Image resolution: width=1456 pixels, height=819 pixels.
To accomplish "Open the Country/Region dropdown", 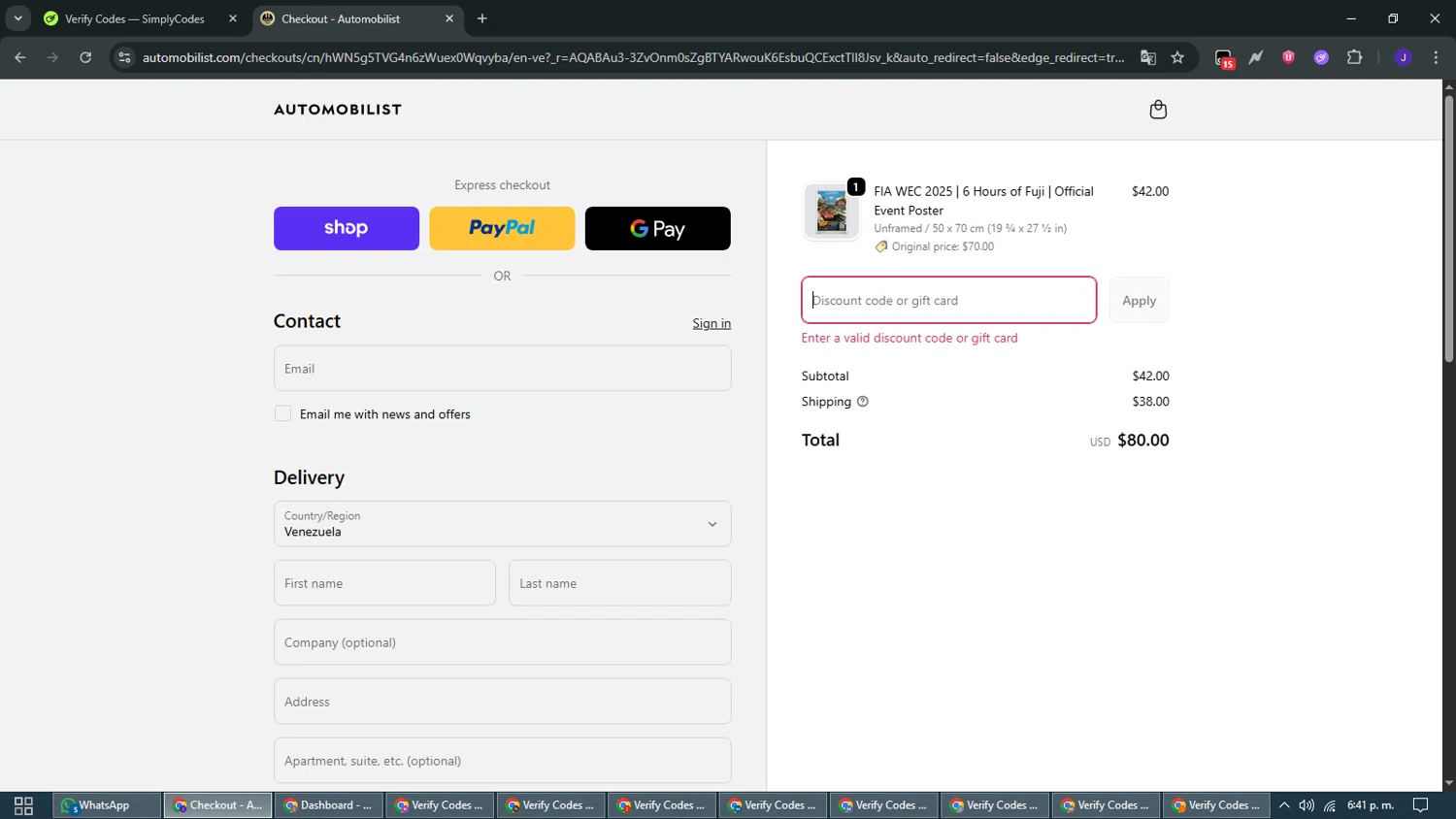I will (x=502, y=524).
